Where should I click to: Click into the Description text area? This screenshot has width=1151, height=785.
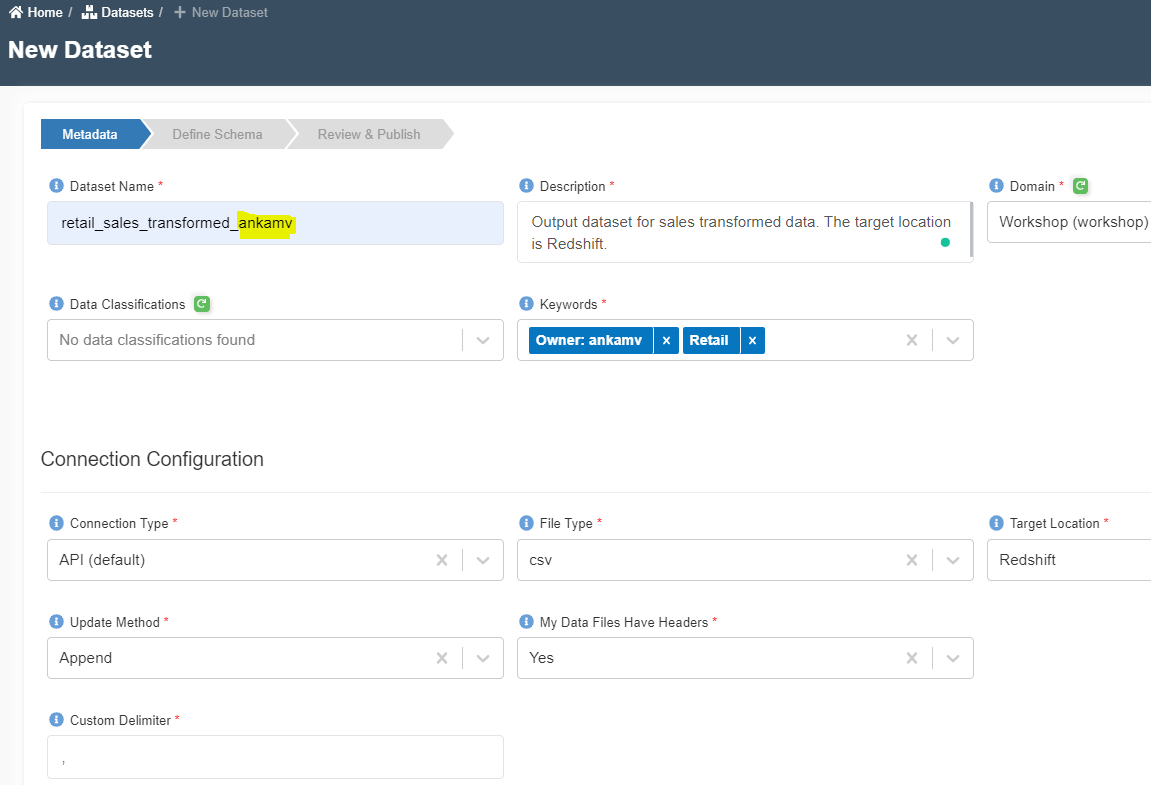tap(743, 232)
